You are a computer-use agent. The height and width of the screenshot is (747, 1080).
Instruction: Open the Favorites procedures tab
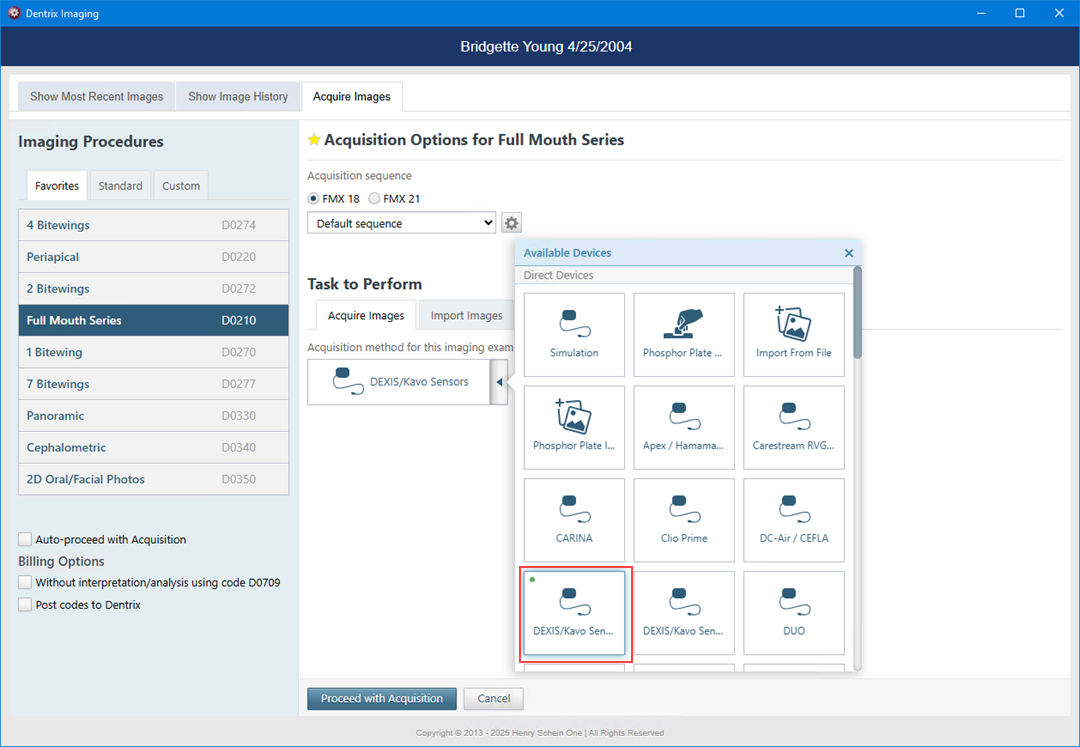click(x=57, y=186)
